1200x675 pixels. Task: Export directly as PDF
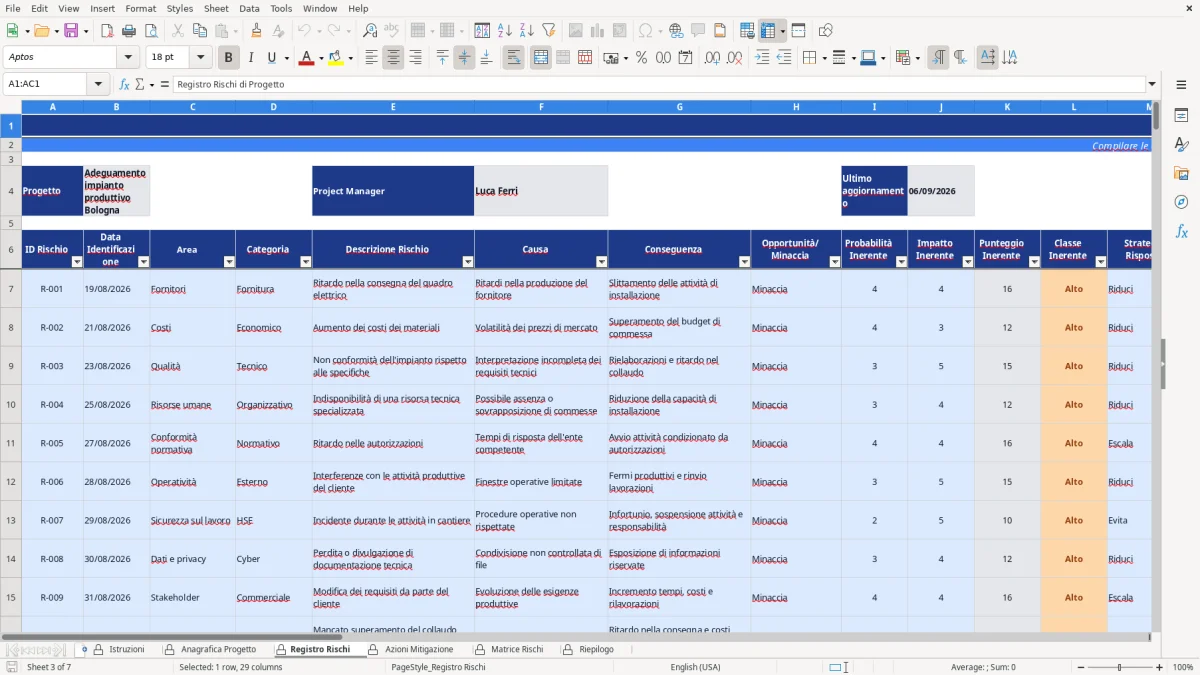point(107,31)
